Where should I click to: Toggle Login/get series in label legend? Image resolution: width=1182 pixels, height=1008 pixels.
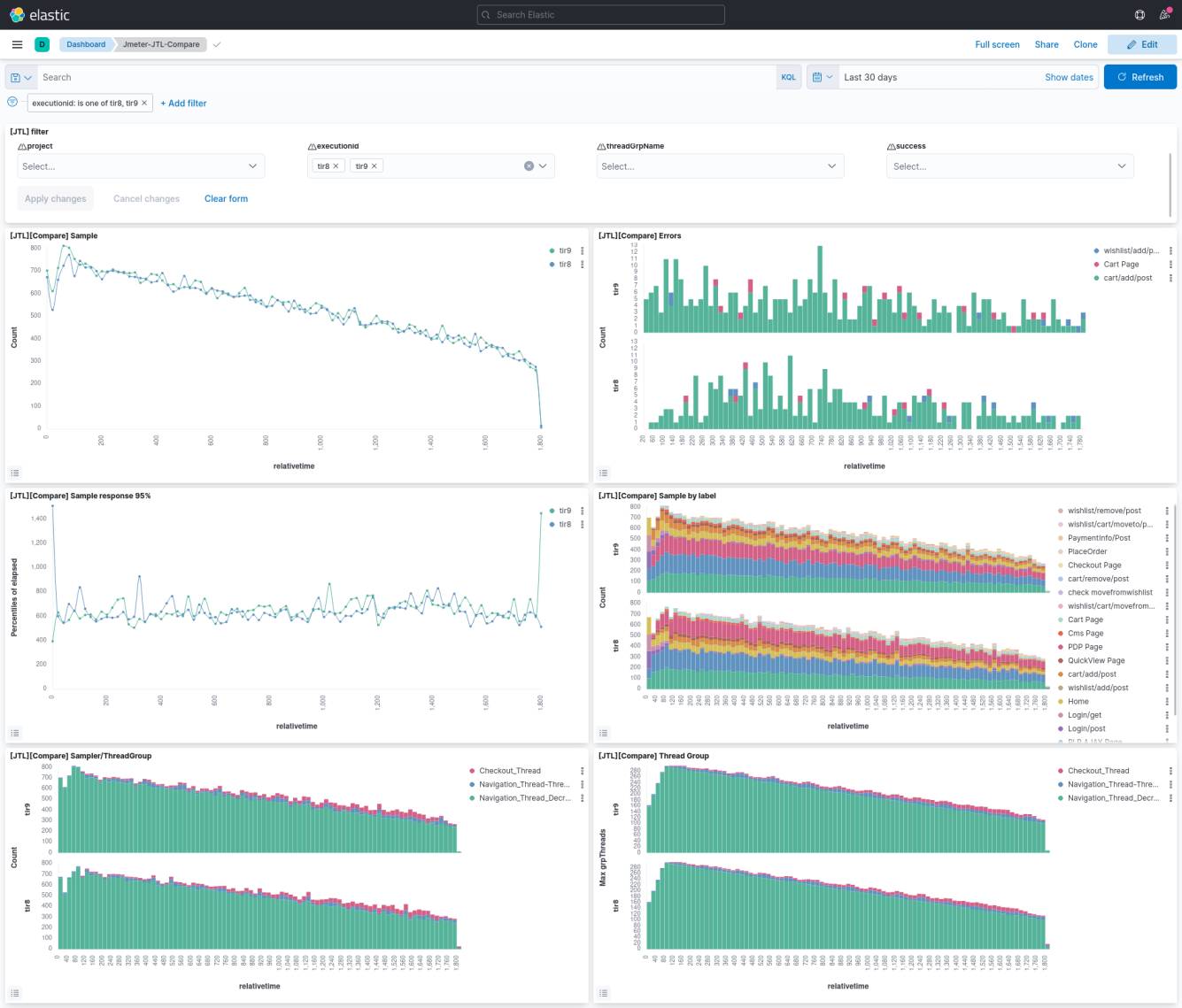[x=1085, y=715]
